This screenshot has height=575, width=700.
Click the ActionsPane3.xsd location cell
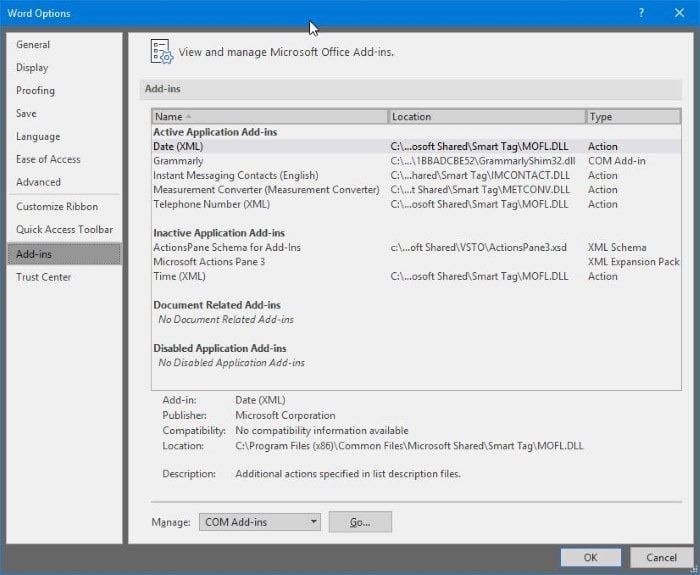pos(478,247)
